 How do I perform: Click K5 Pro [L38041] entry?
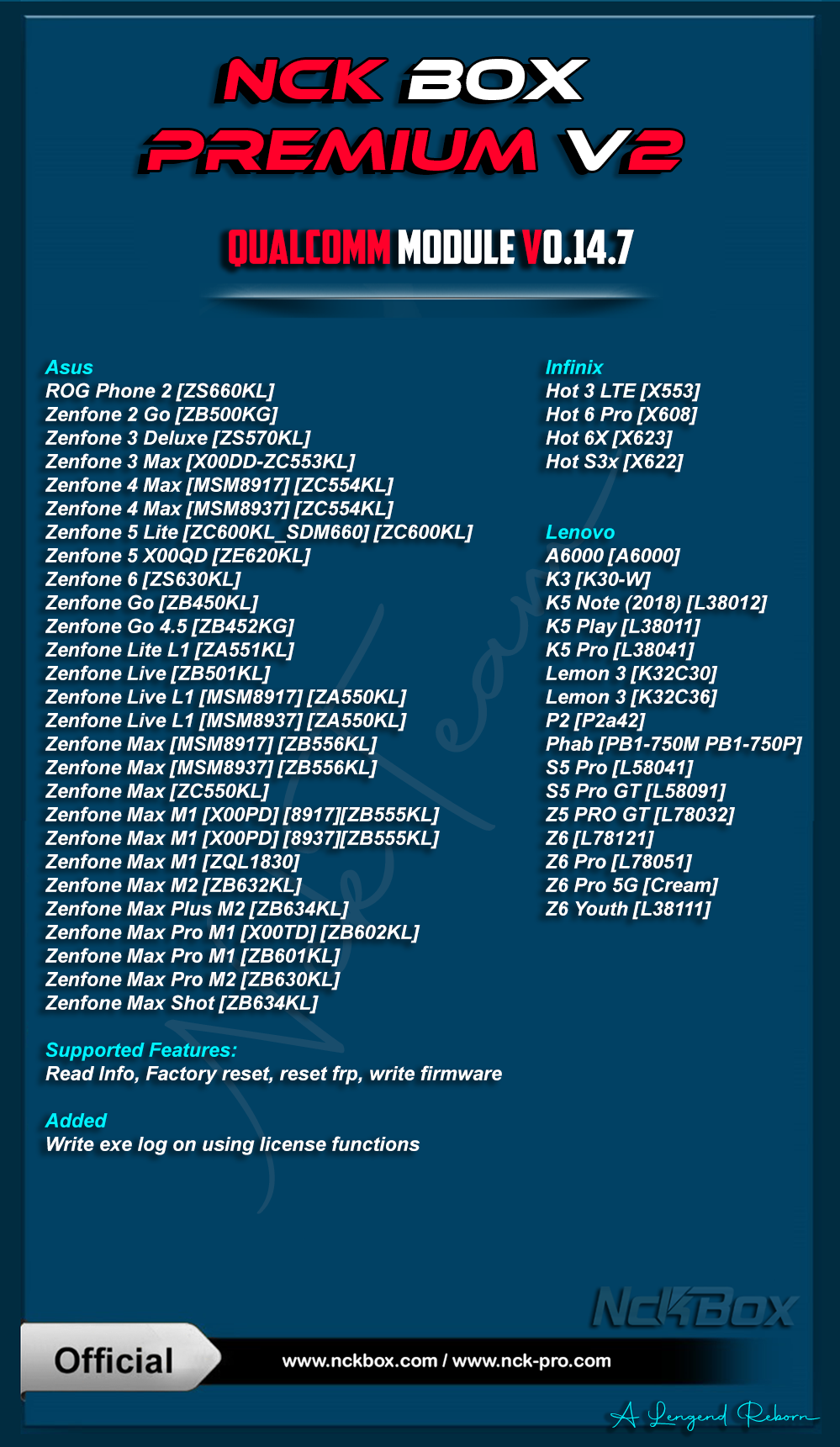pos(620,650)
